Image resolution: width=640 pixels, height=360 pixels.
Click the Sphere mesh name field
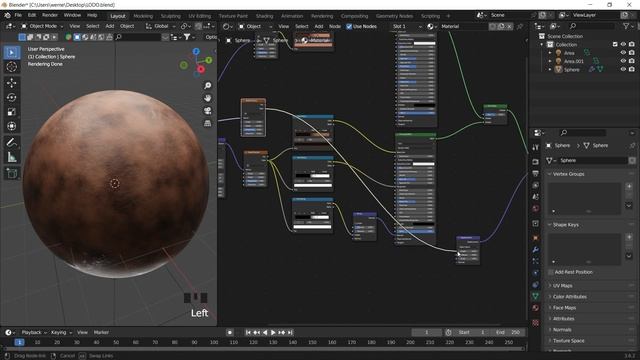click(x=591, y=160)
